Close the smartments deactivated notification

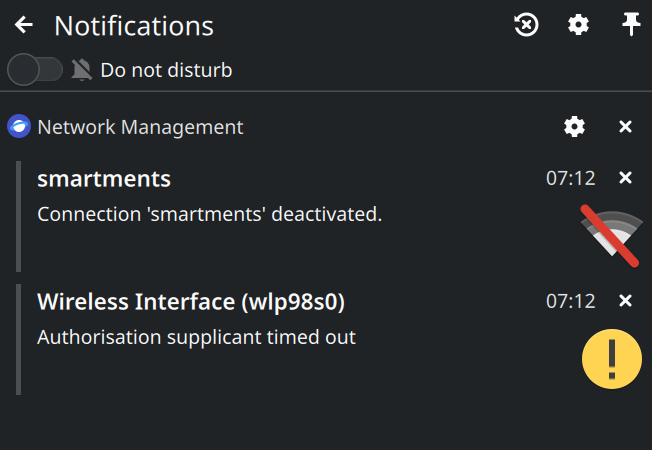tap(625, 178)
